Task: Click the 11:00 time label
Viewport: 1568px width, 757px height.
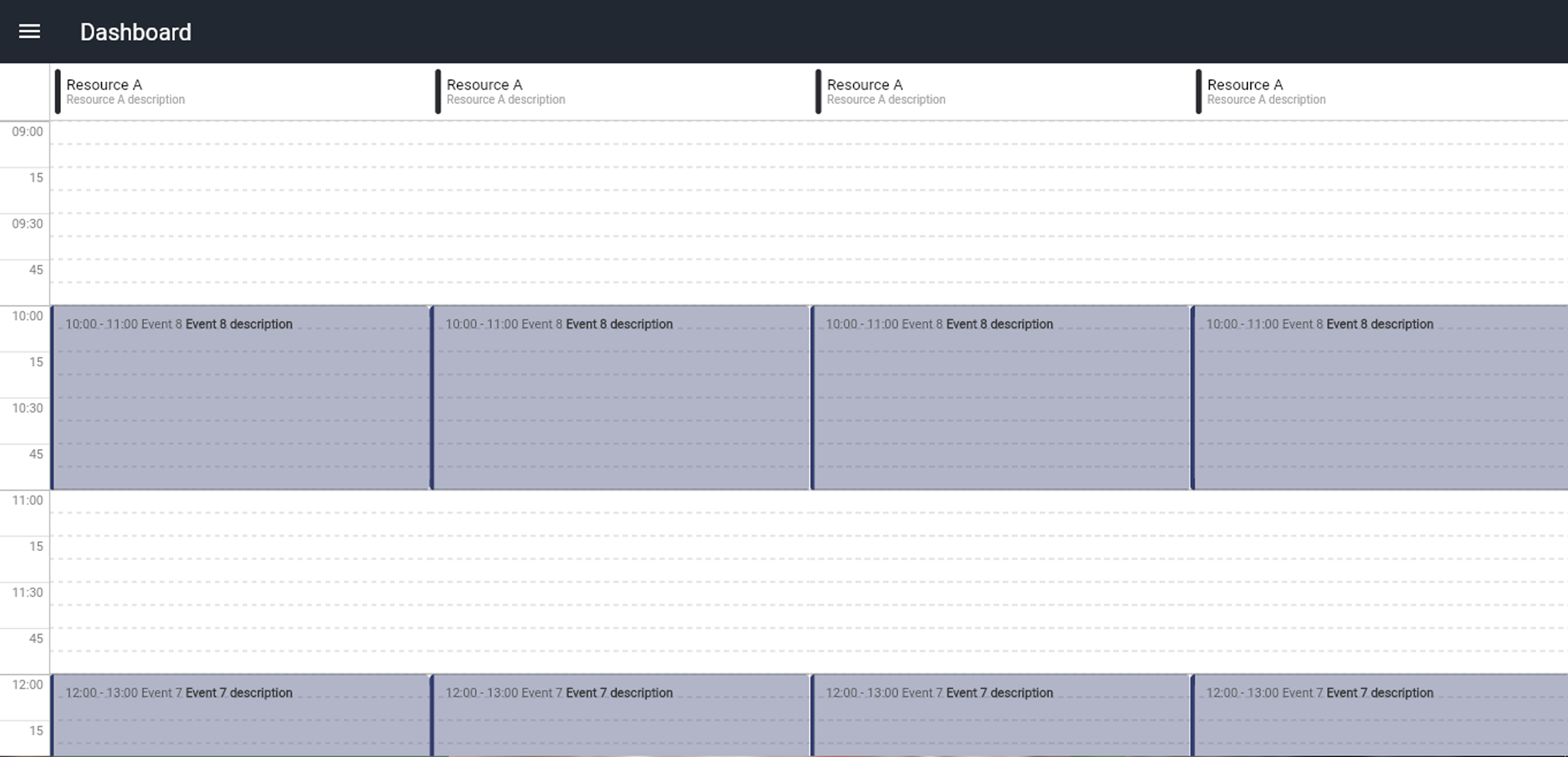Action: click(x=27, y=500)
